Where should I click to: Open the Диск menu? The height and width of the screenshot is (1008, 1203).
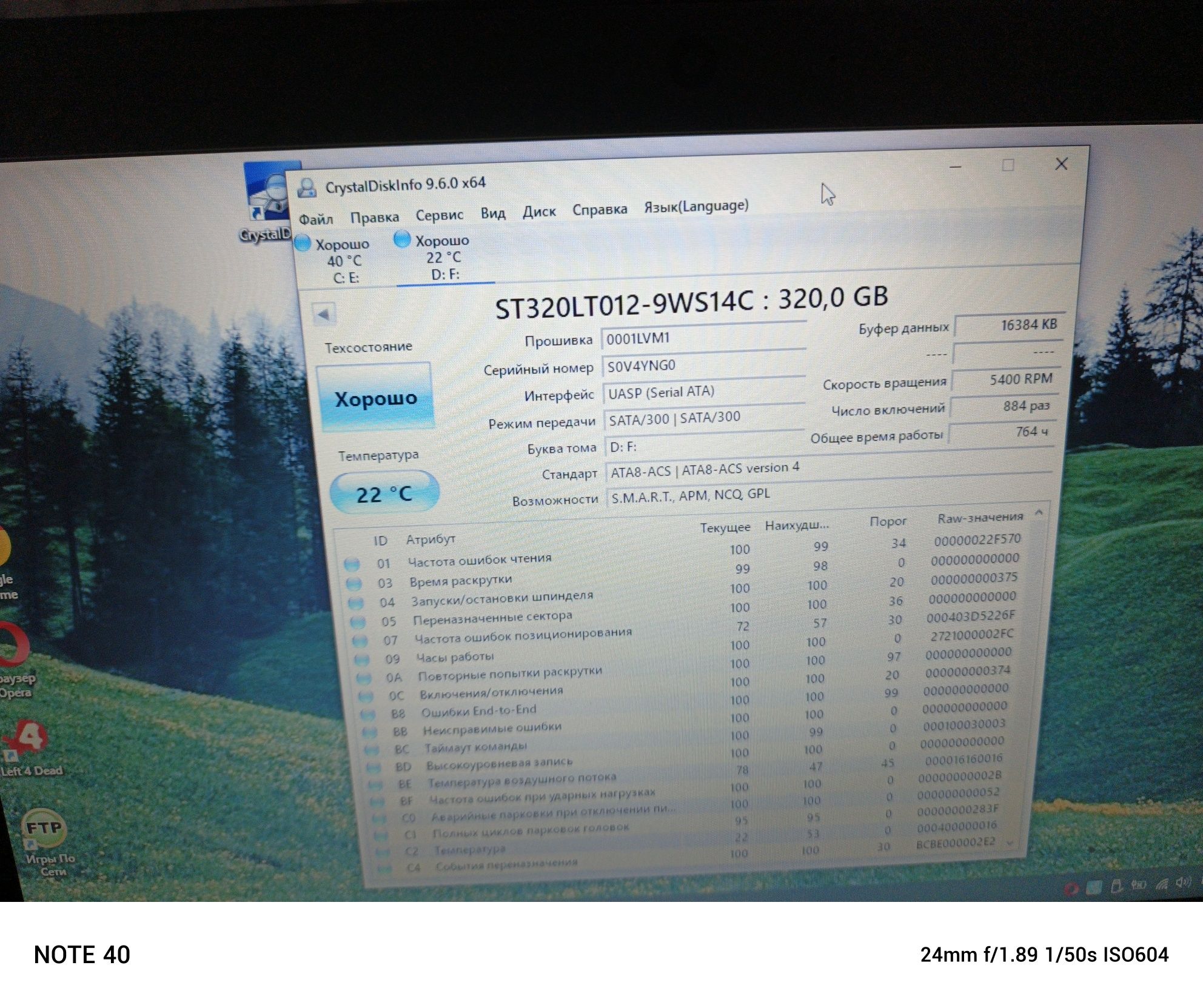pos(539,212)
